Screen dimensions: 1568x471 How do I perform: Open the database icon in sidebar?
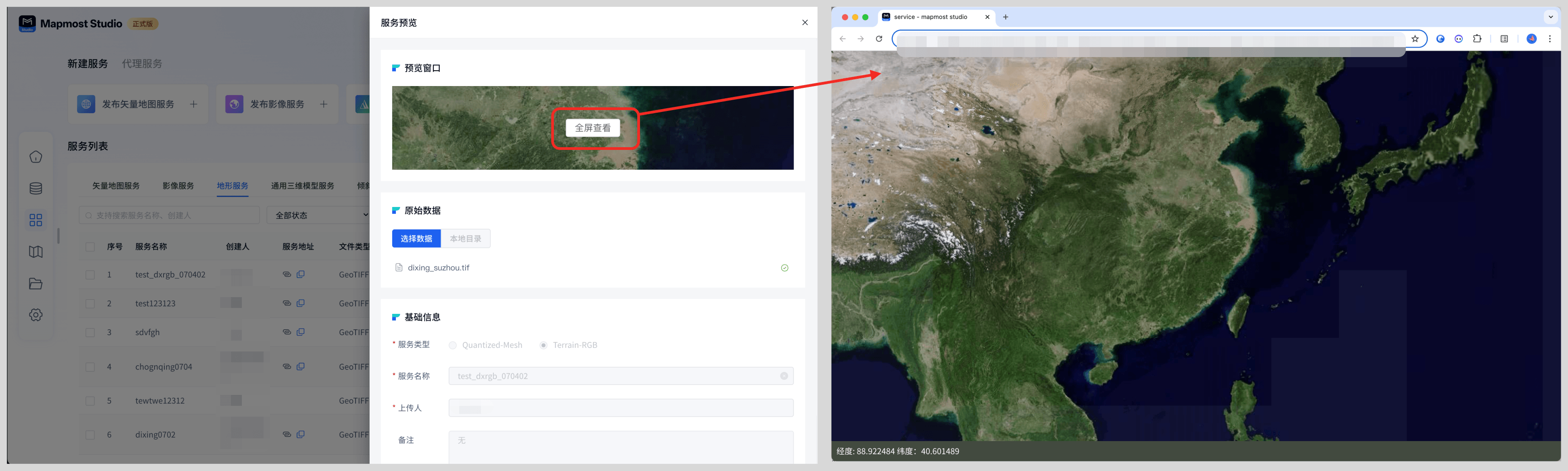click(x=36, y=189)
